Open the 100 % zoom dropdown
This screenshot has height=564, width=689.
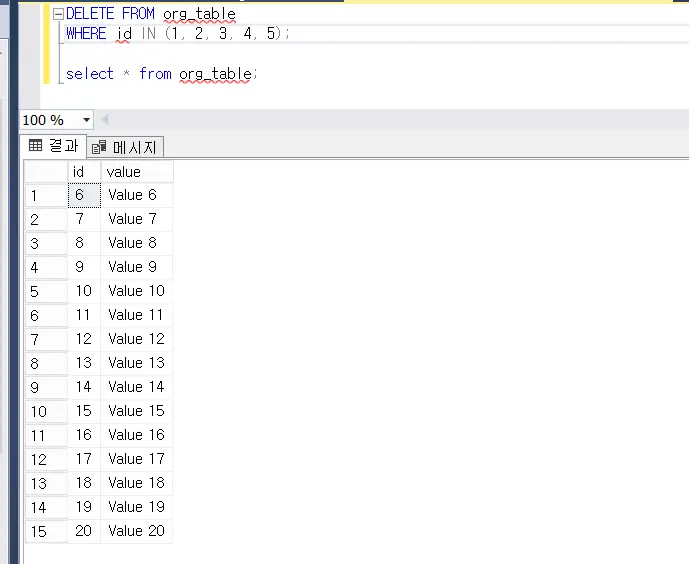[x=86, y=120]
